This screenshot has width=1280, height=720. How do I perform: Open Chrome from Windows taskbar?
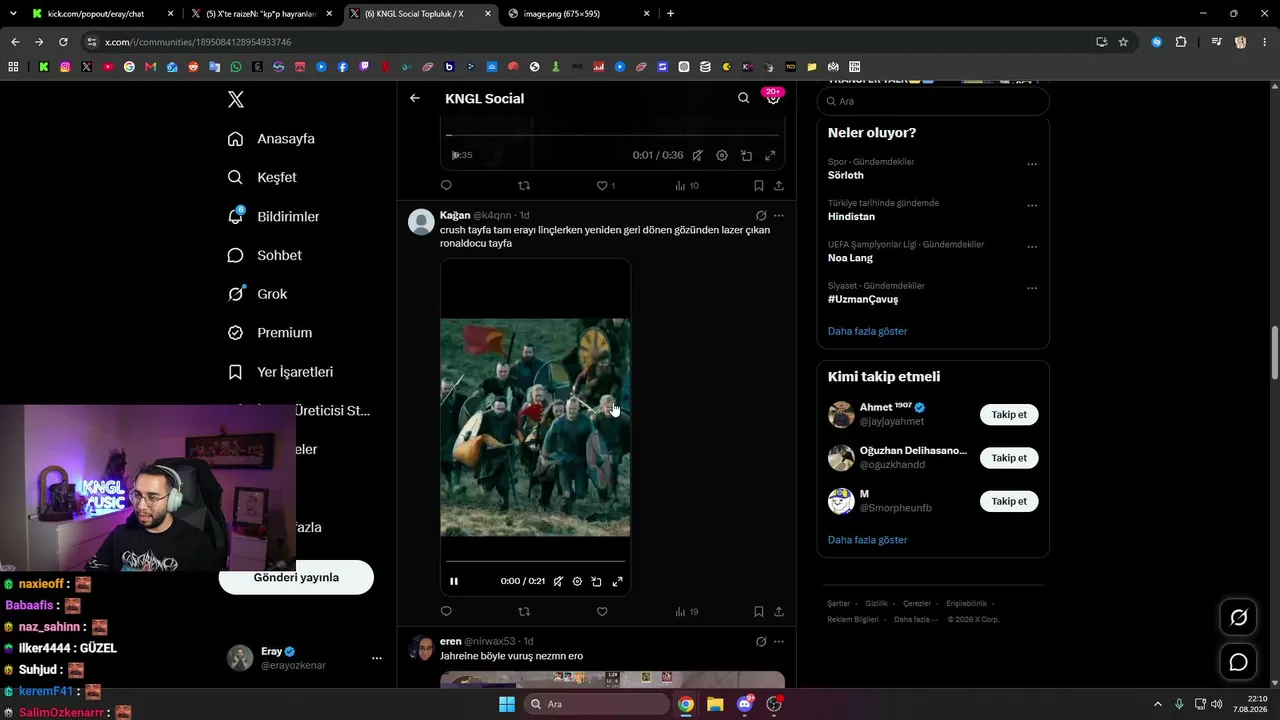(x=686, y=704)
